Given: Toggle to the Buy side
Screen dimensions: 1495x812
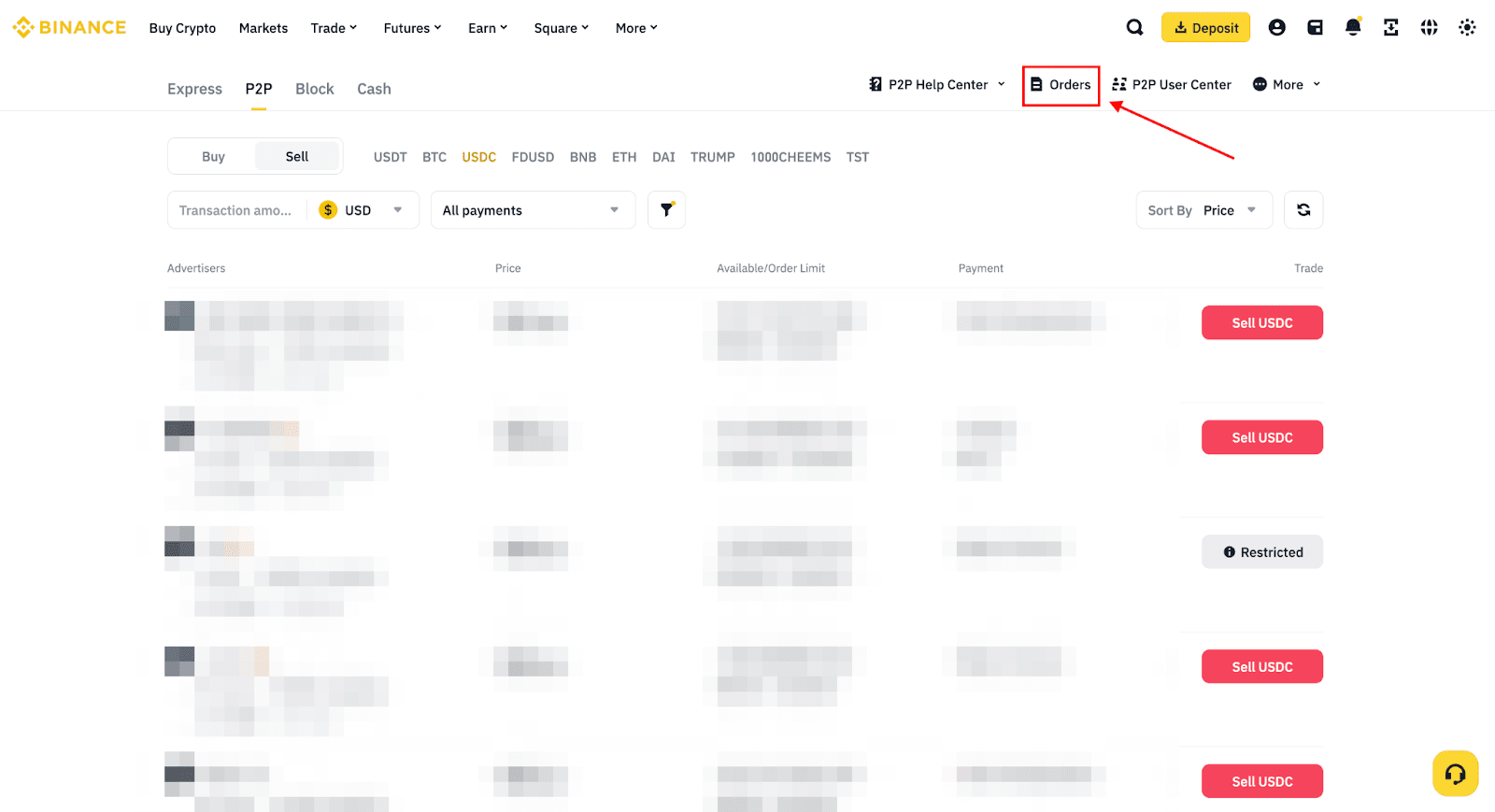Looking at the screenshot, I should point(213,156).
